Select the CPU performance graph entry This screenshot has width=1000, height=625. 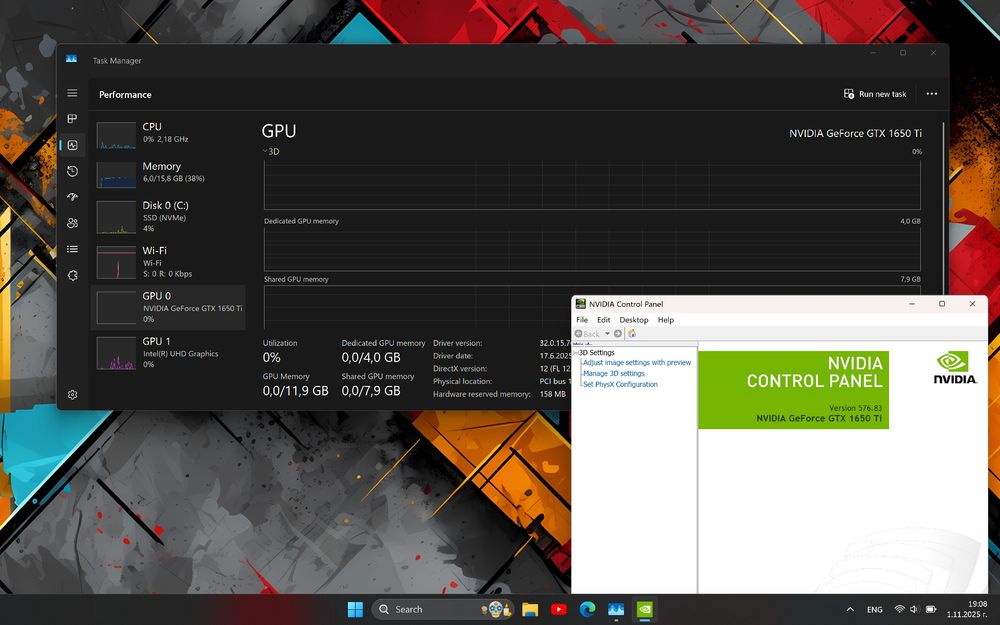tap(168, 133)
